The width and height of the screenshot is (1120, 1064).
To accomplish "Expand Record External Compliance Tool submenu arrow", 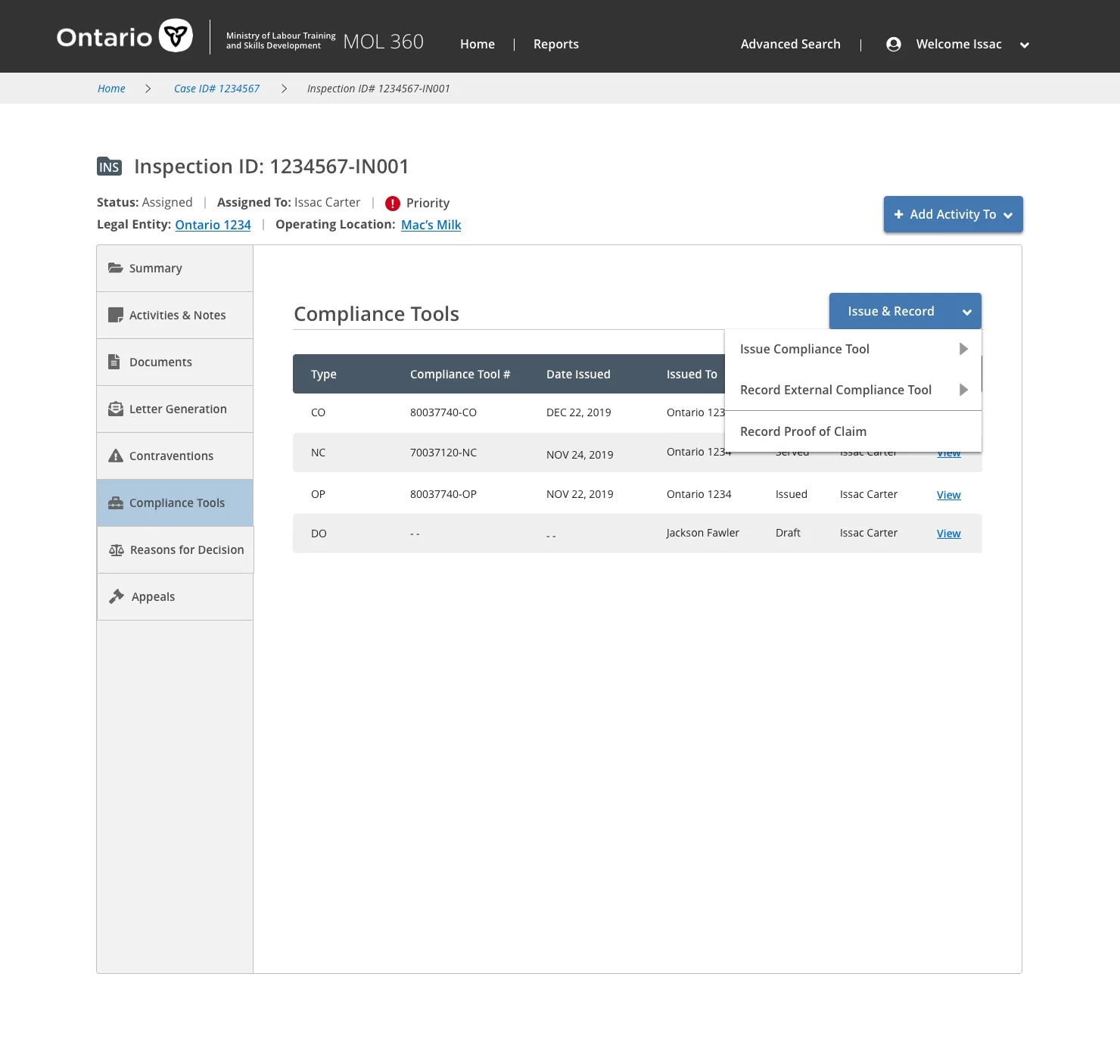I will click(x=963, y=390).
